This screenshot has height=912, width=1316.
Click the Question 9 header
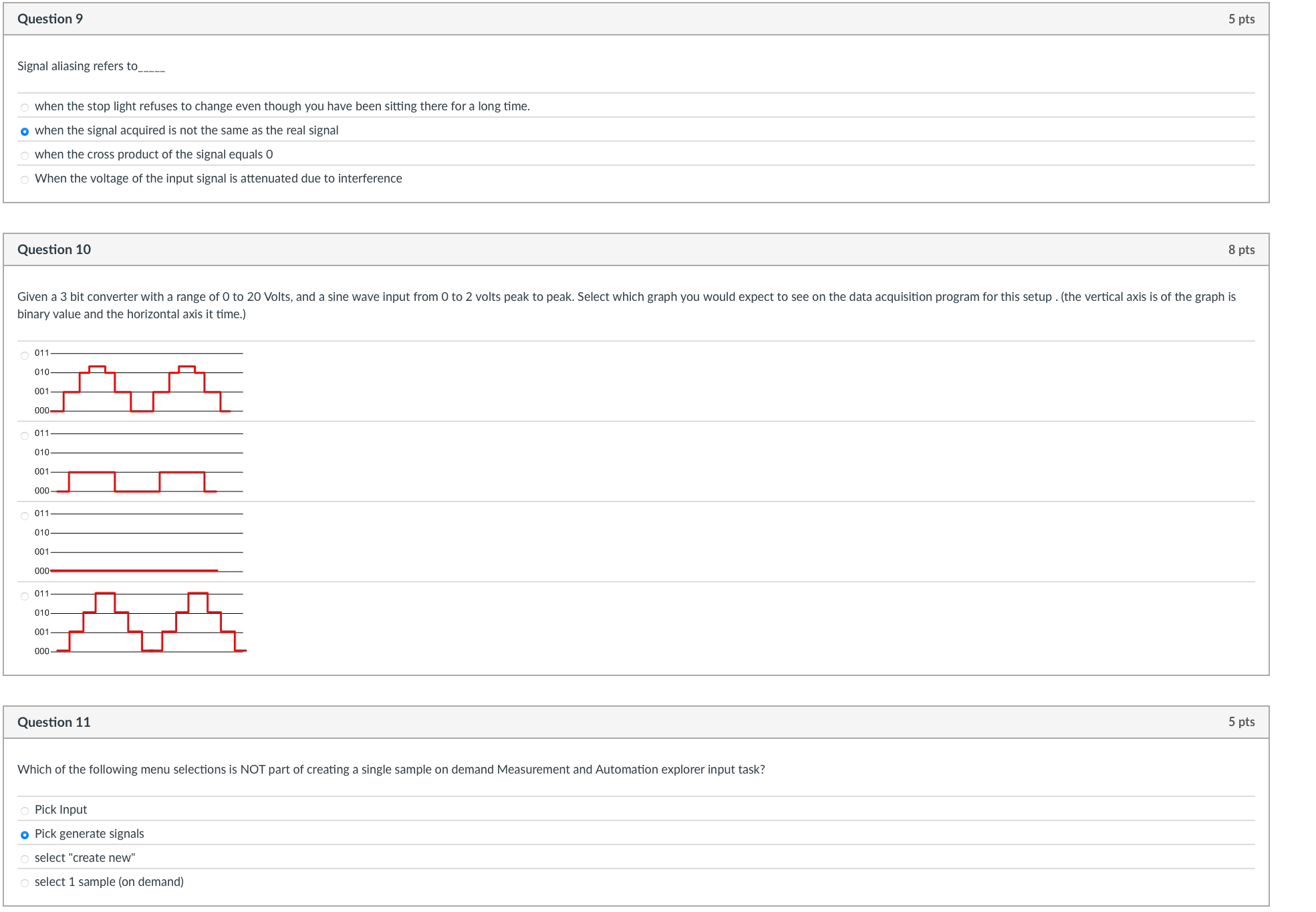coord(50,19)
